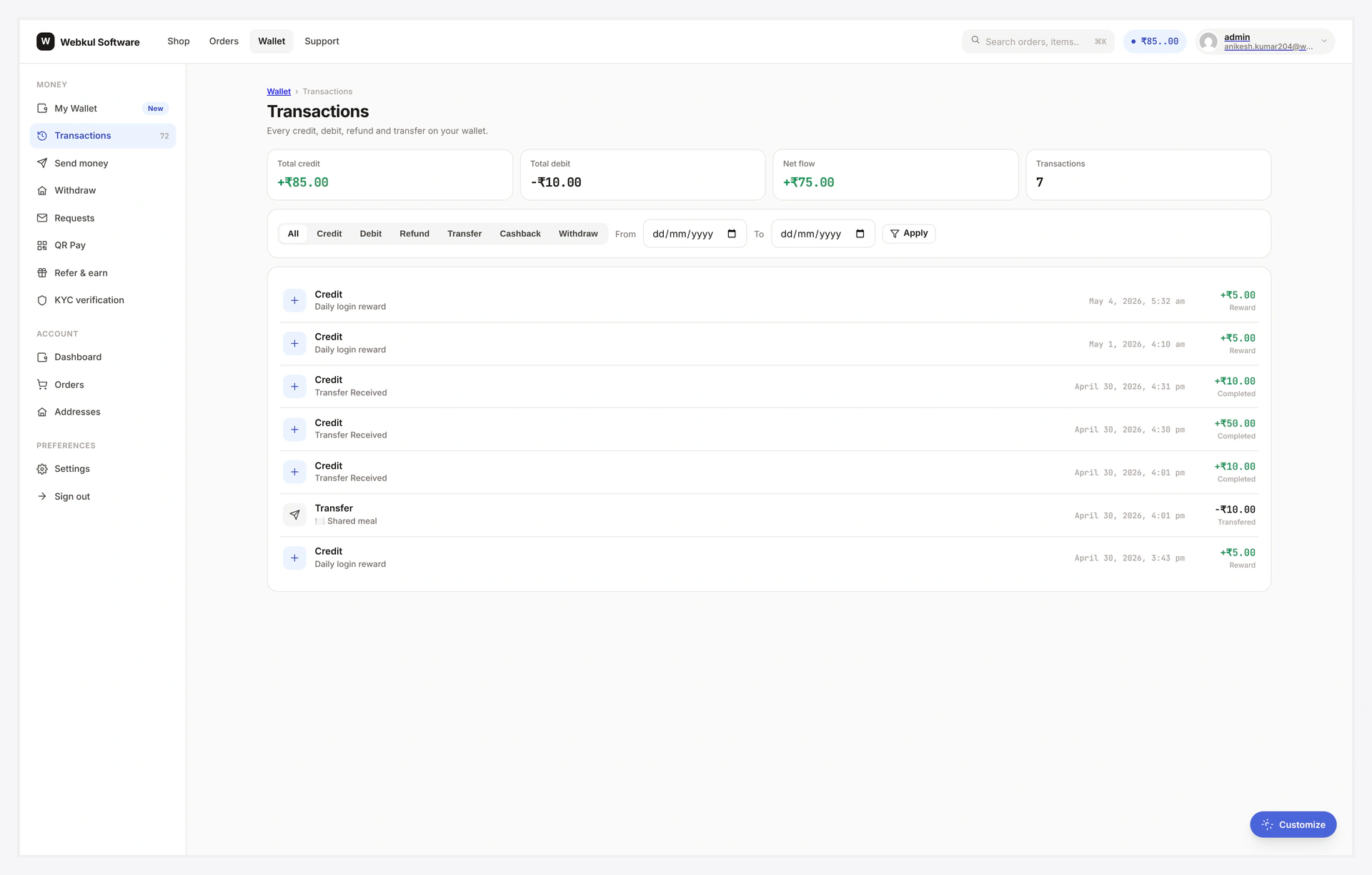The height and width of the screenshot is (875, 1372).
Task: Click the Total credit +₹85.00 value
Action: [303, 182]
